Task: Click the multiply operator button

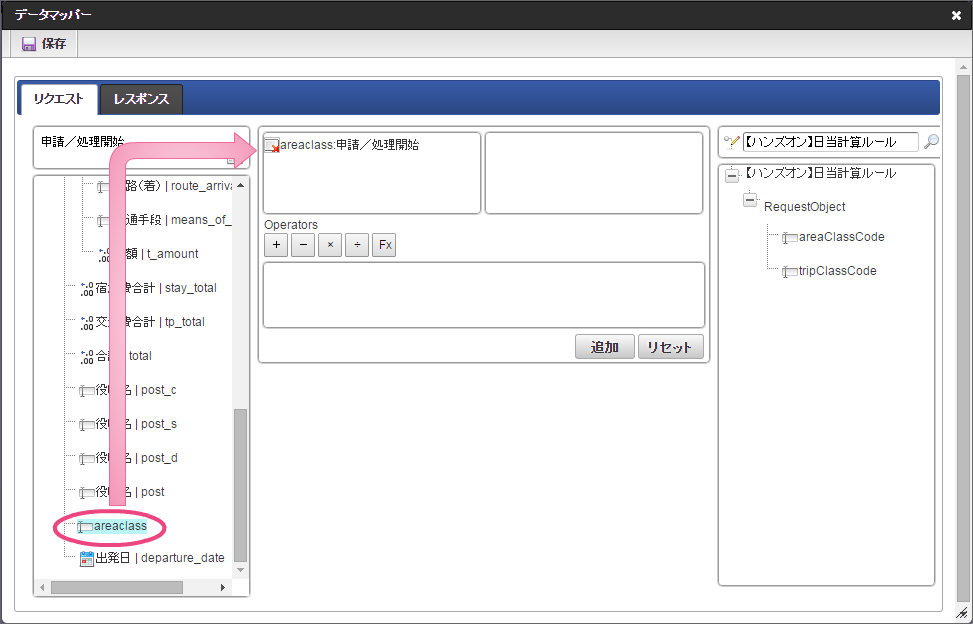Action: (330, 245)
